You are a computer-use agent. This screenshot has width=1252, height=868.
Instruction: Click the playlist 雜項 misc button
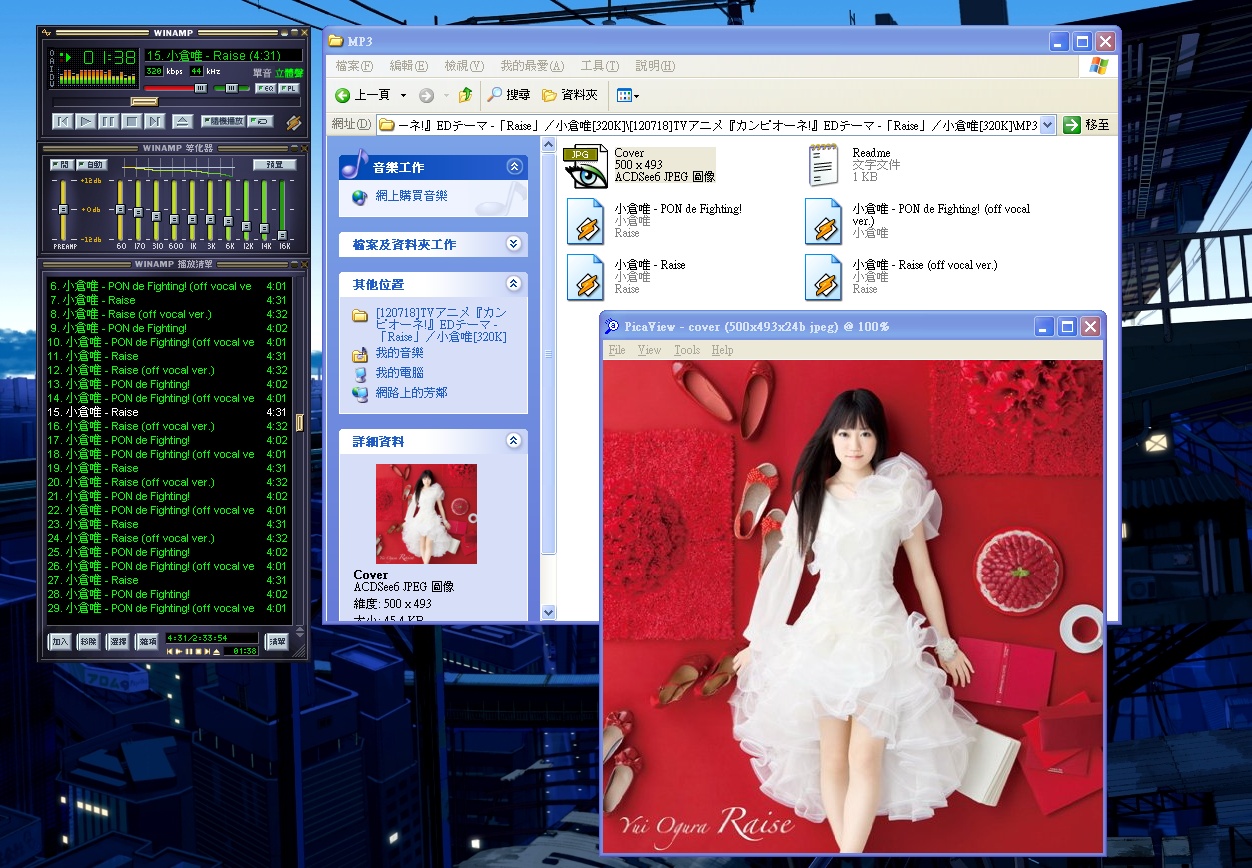pyautogui.click(x=147, y=642)
